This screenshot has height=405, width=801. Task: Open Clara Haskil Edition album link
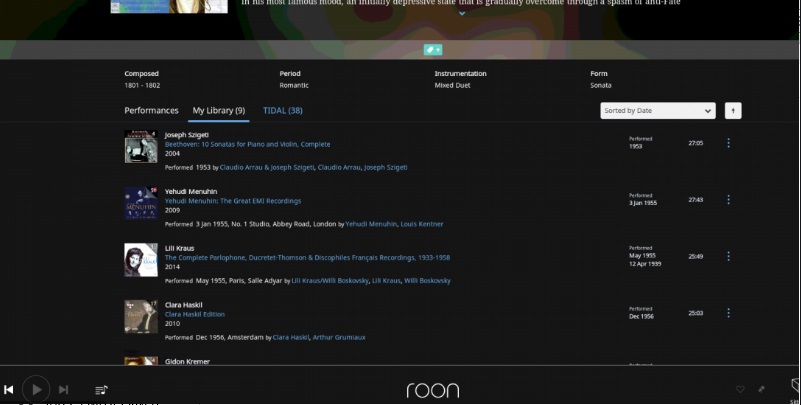coord(194,314)
